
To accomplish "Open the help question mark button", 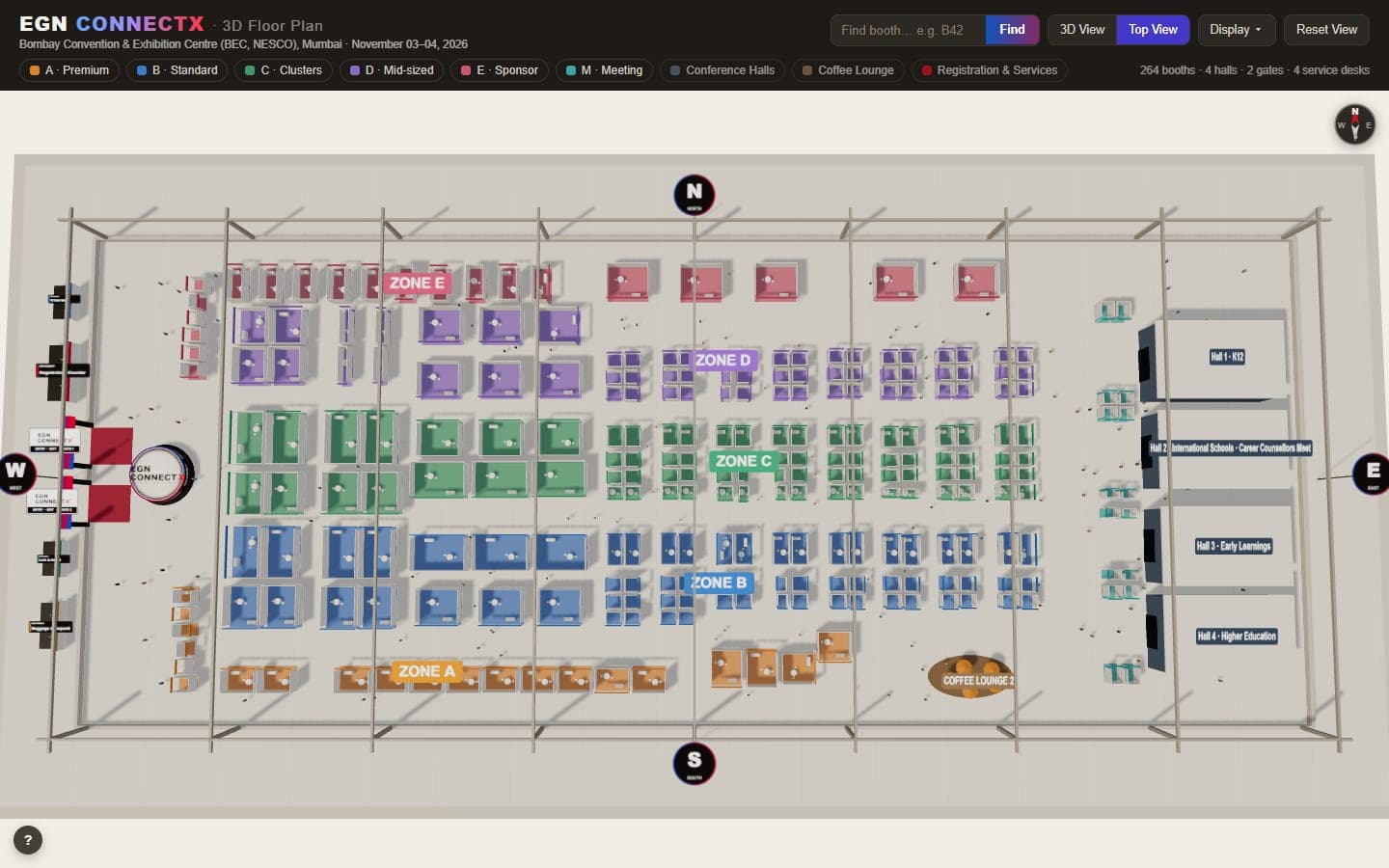I will (28, 840).
